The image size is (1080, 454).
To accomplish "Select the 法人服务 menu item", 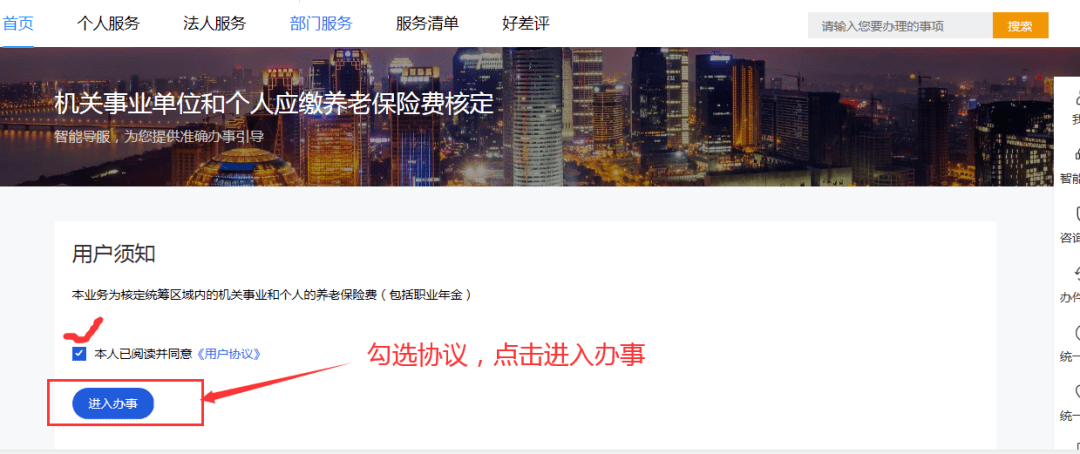I will point(214,23).
